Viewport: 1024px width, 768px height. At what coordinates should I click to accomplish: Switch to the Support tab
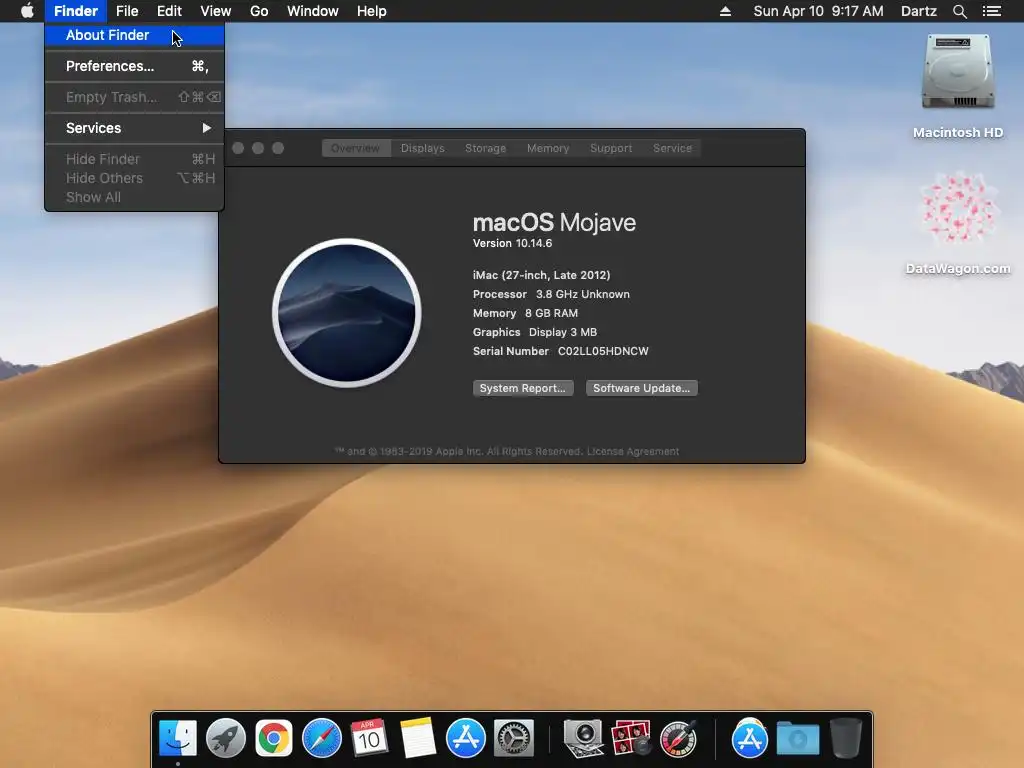point(611,148)
